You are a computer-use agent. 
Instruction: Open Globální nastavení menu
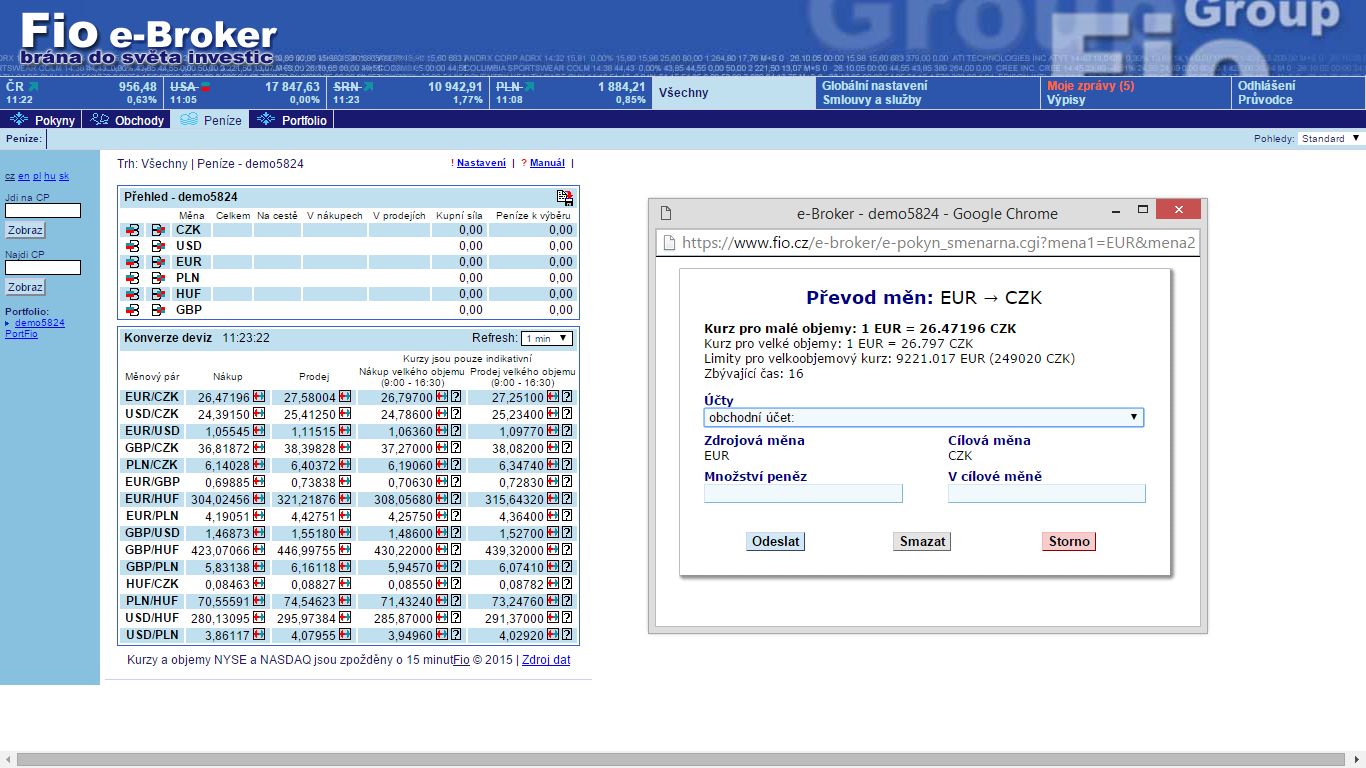tap(874, 86)
